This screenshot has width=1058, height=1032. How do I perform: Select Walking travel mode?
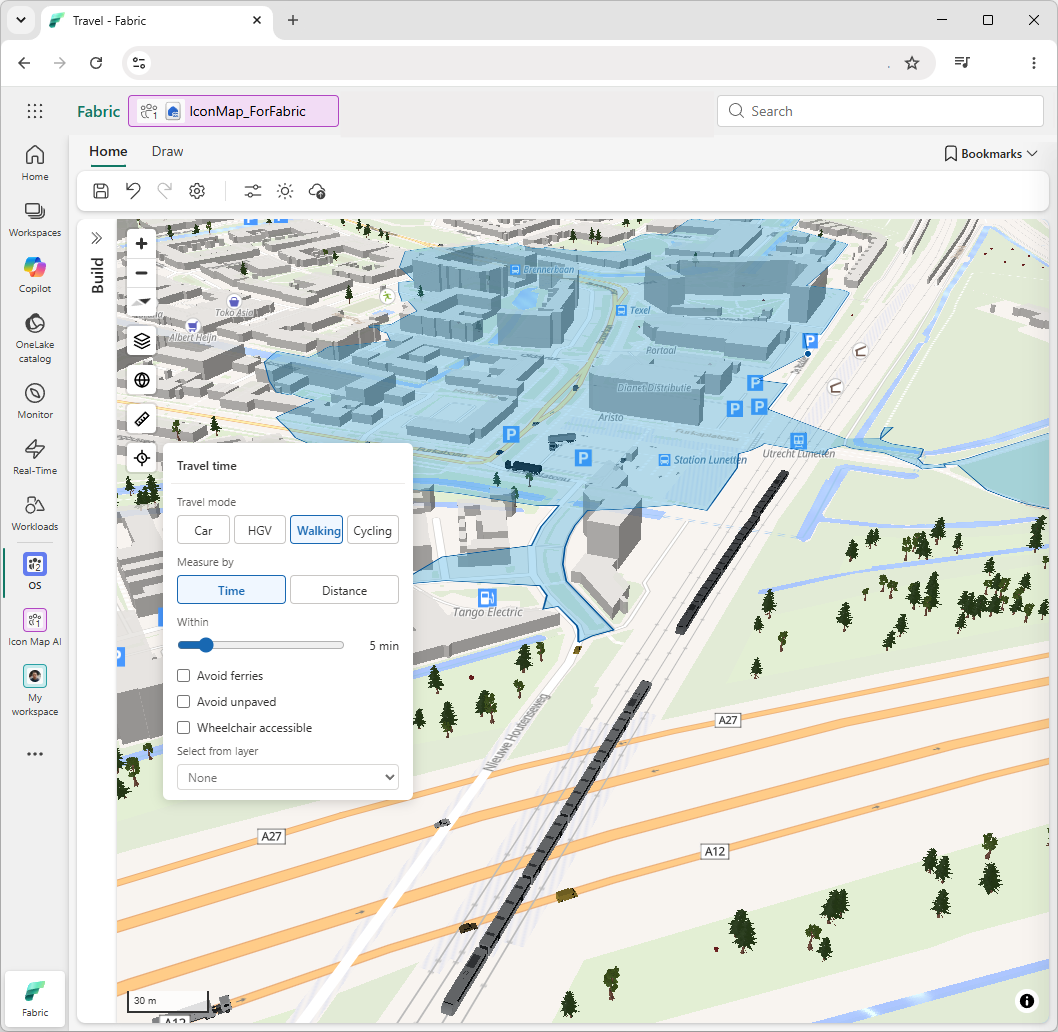point(316,530)
